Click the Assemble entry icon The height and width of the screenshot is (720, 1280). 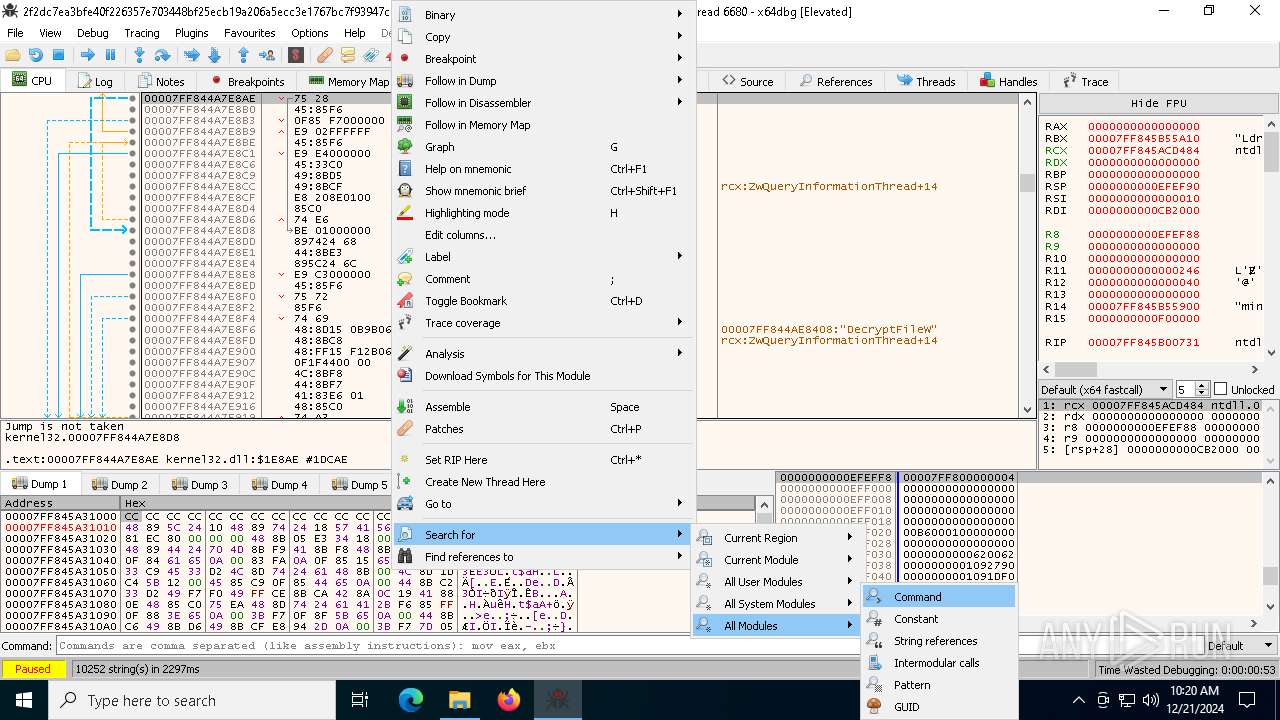pos(405,407)
